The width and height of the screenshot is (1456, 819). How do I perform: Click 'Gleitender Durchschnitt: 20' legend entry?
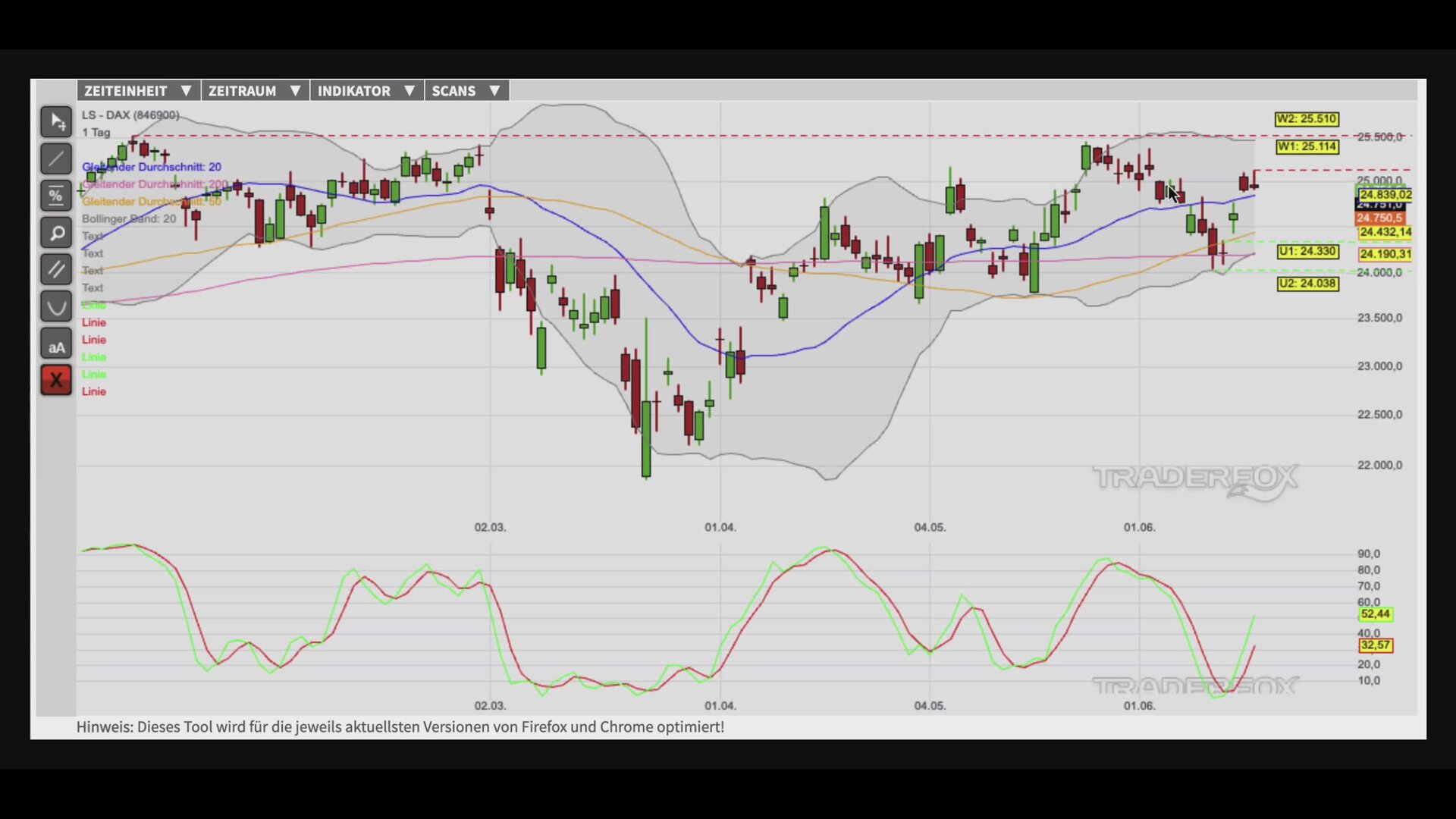tap(152, 167)
